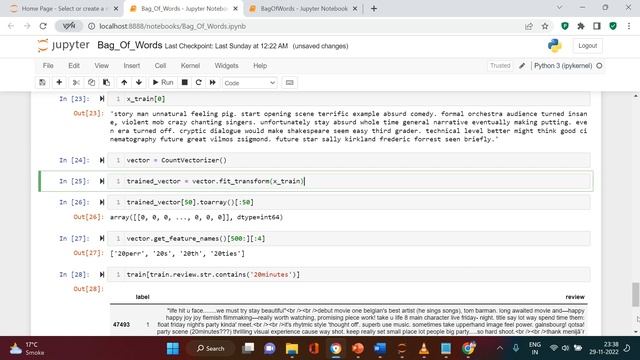Reload the page
The height and width of the screenshot is (360, 640).
(43, 26)
